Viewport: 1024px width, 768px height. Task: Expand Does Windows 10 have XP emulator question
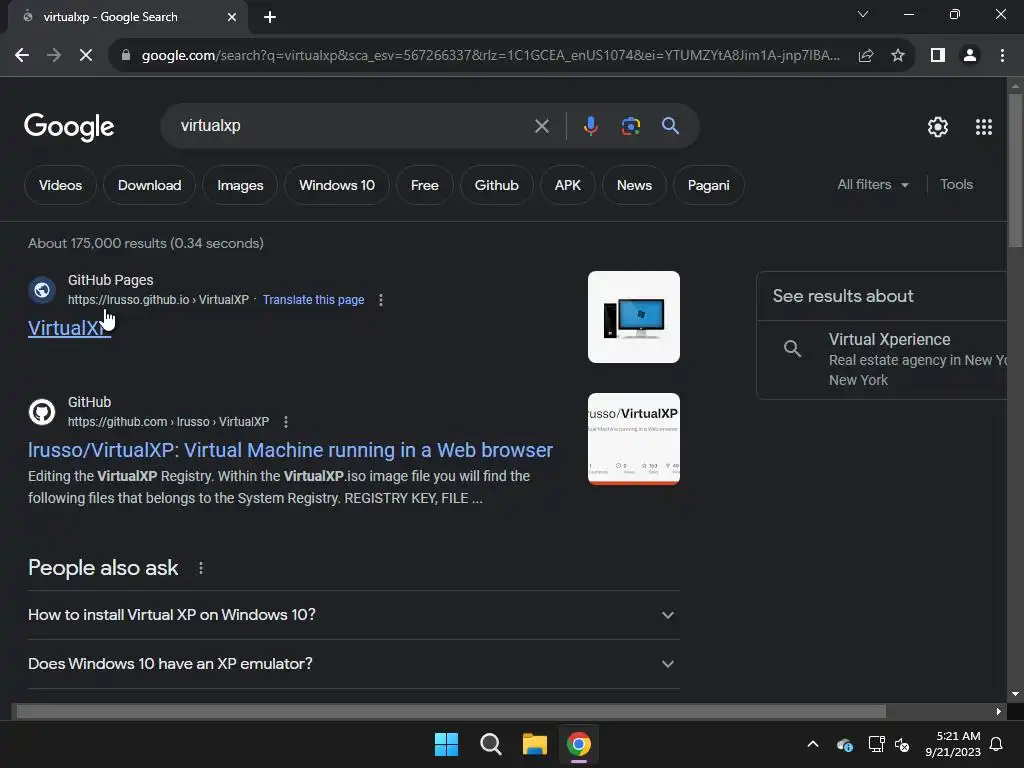click(353, 664)
